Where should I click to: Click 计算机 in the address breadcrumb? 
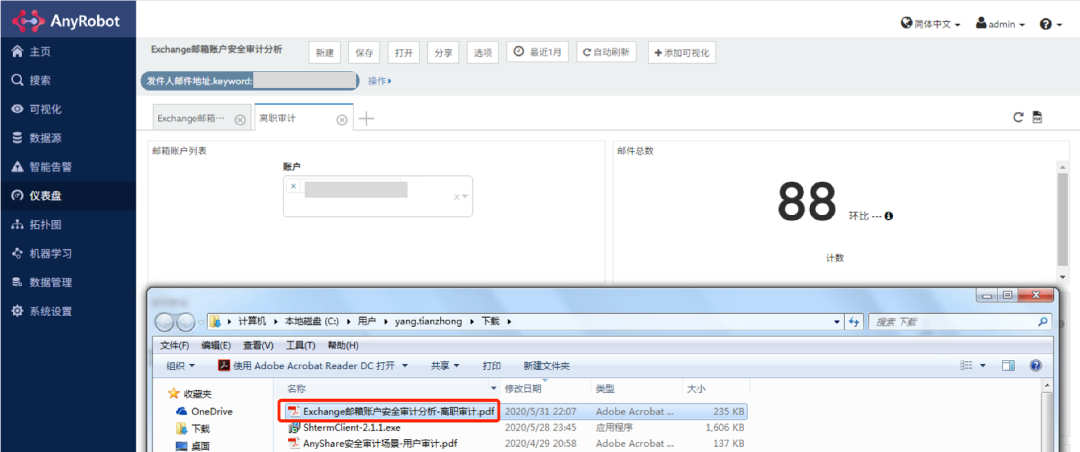(252, 321)
